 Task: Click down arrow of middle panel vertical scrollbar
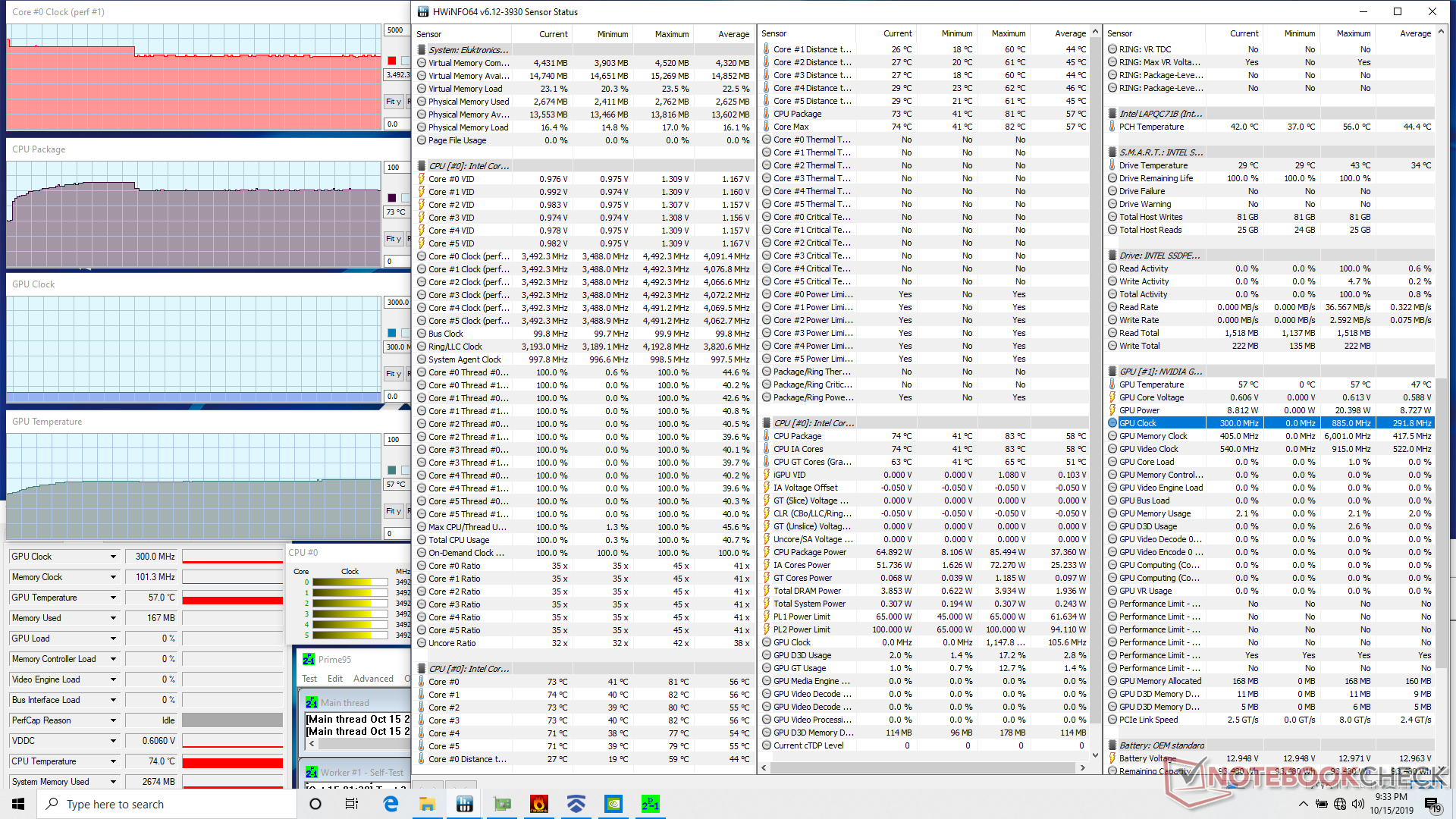(1095, 755)
